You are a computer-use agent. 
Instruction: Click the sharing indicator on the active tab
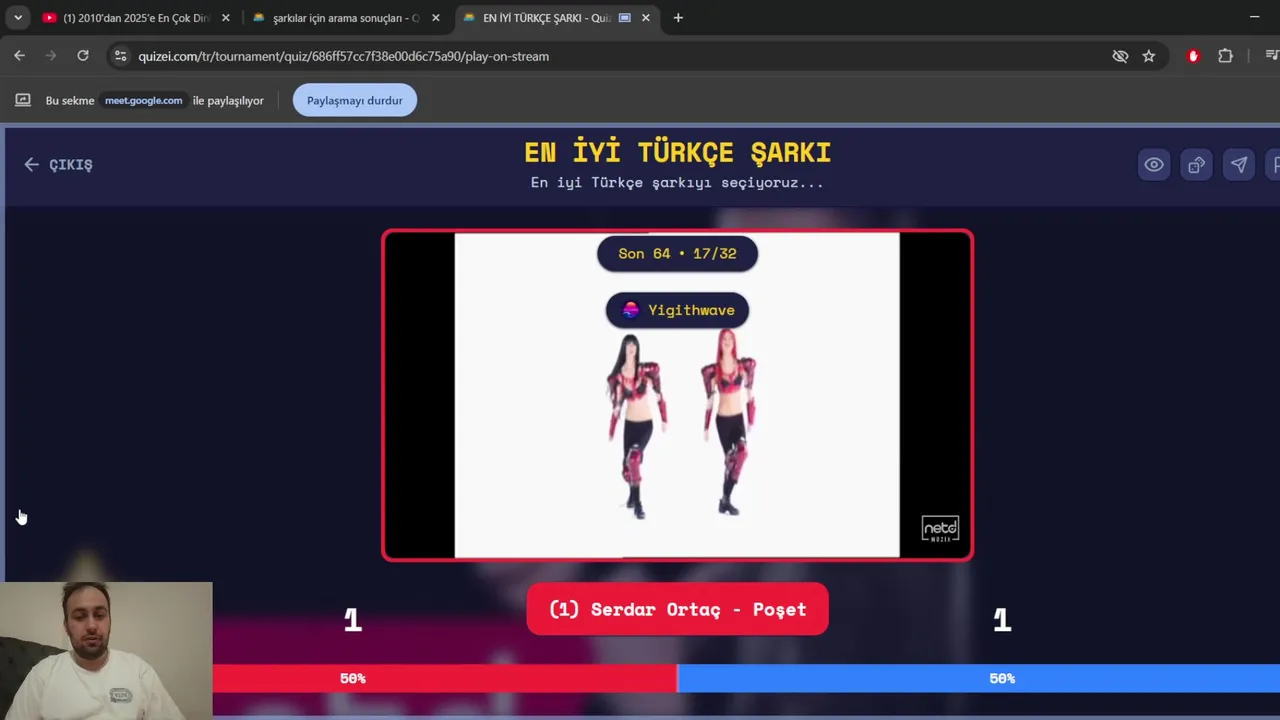[625, 18]
